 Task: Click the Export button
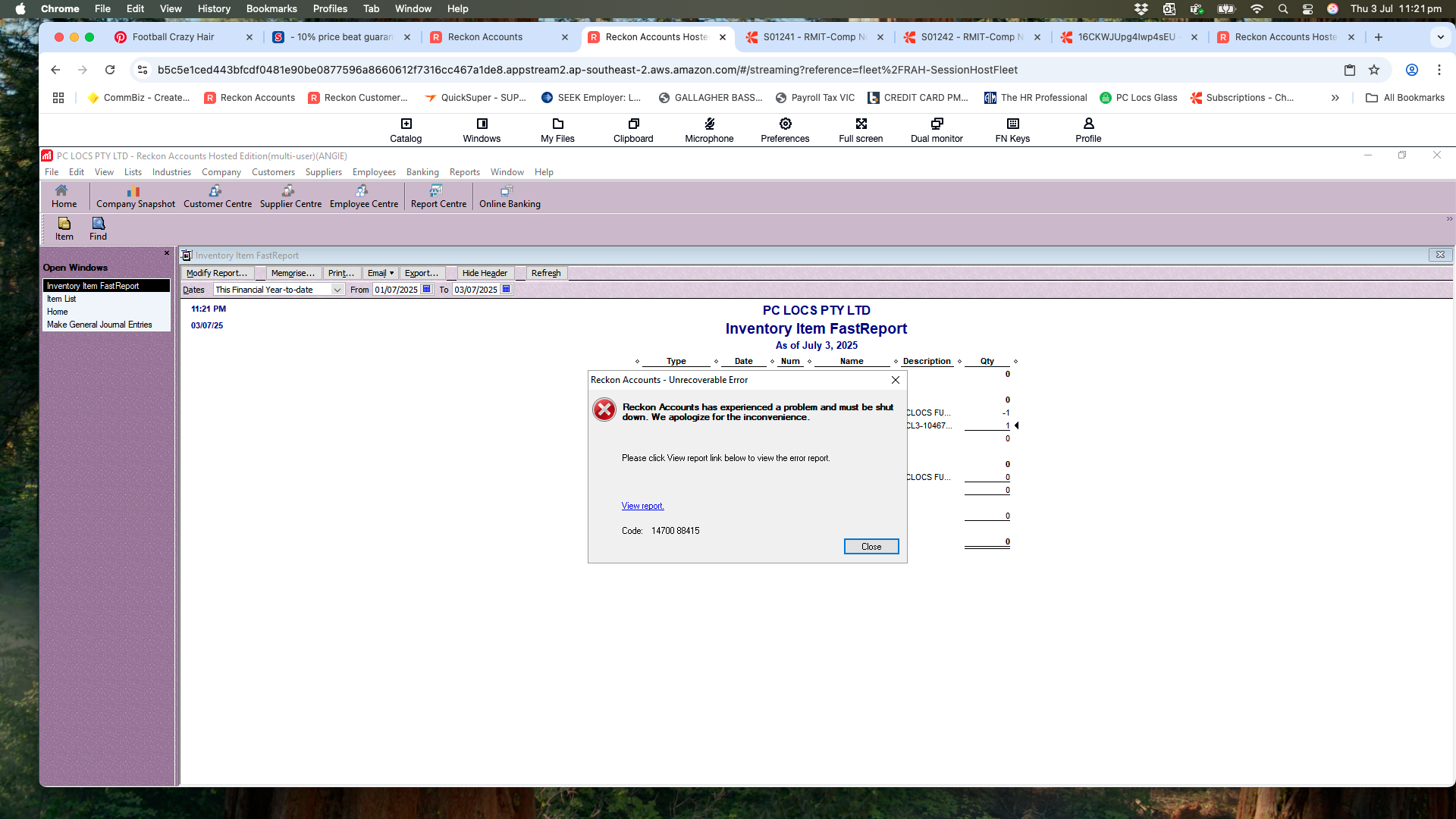tap(422, 273)
